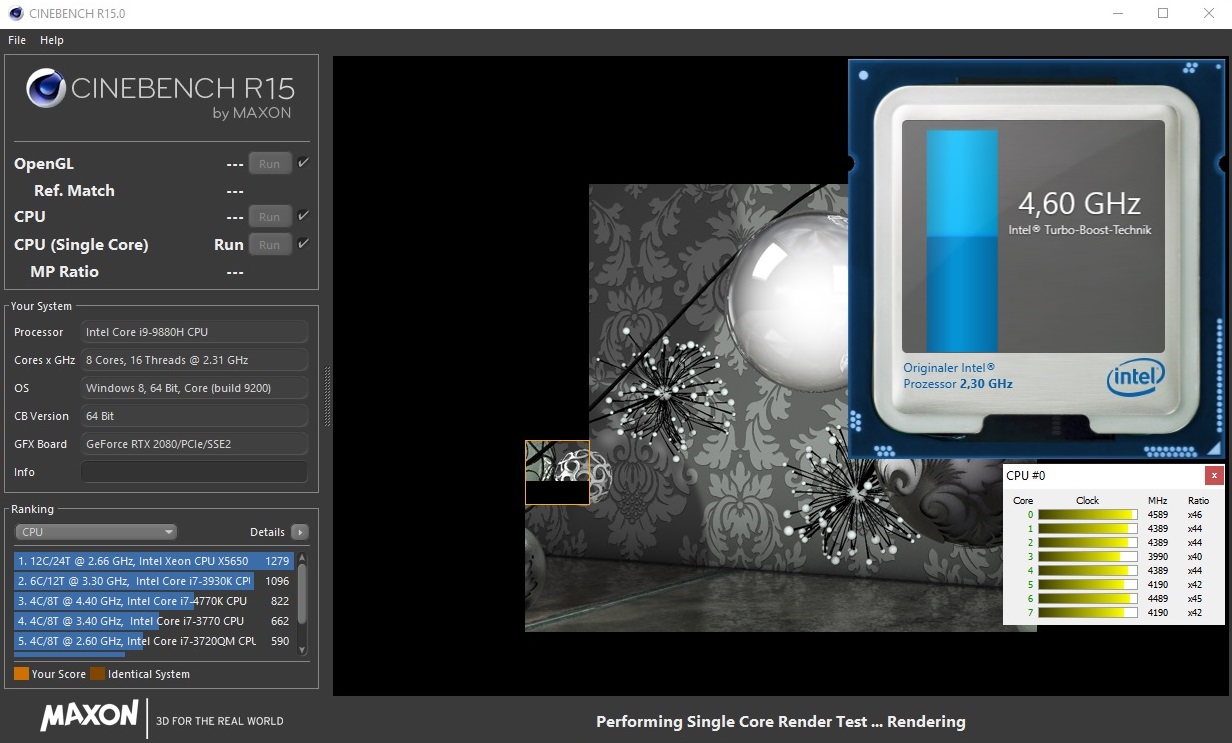Image resolution: width=1232 pixels, height=743 pixels.
Task: Click the brown Identical System swatch
Action: pos(97,674)
